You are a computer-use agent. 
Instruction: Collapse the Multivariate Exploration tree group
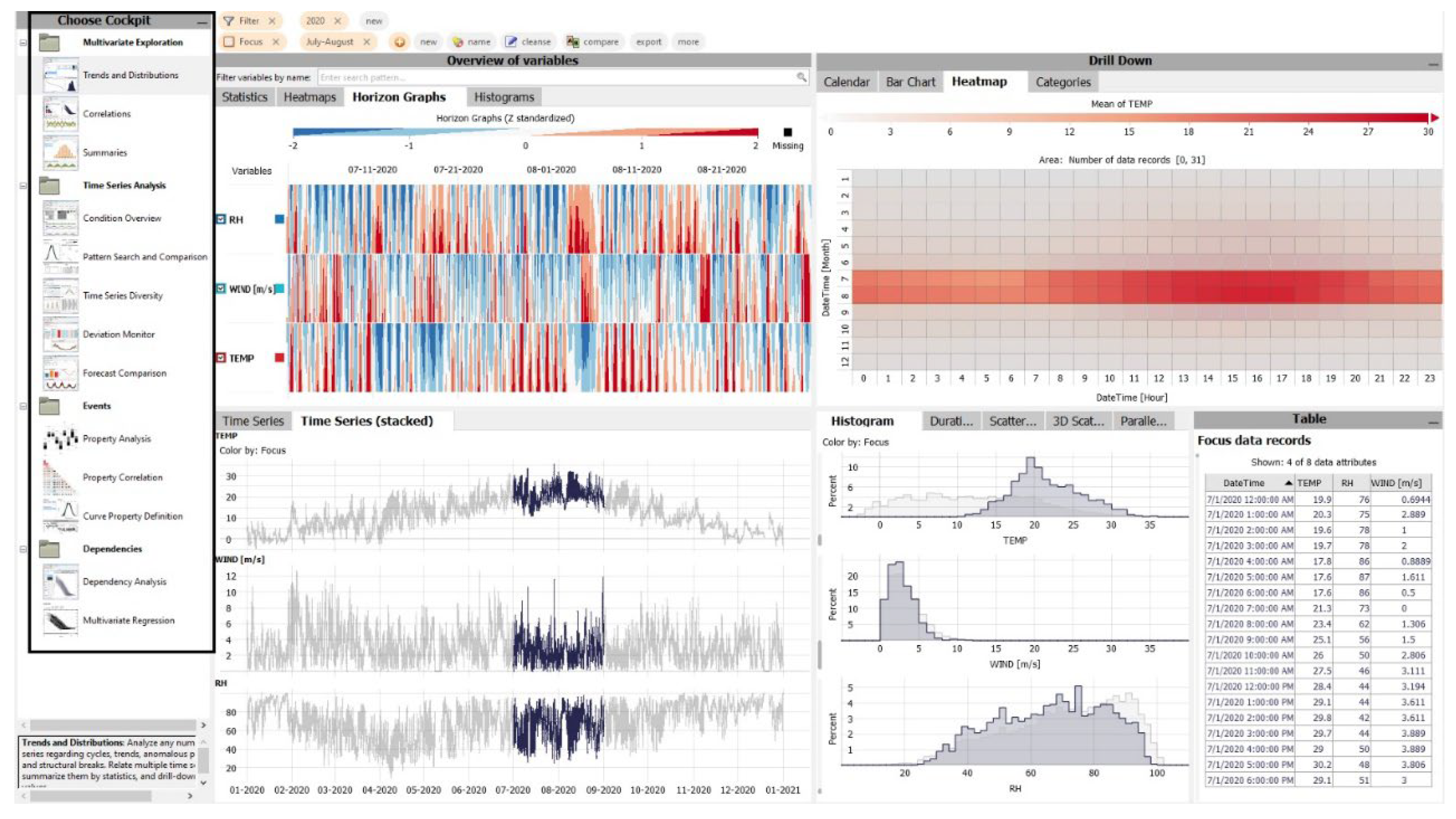[23, 42]
